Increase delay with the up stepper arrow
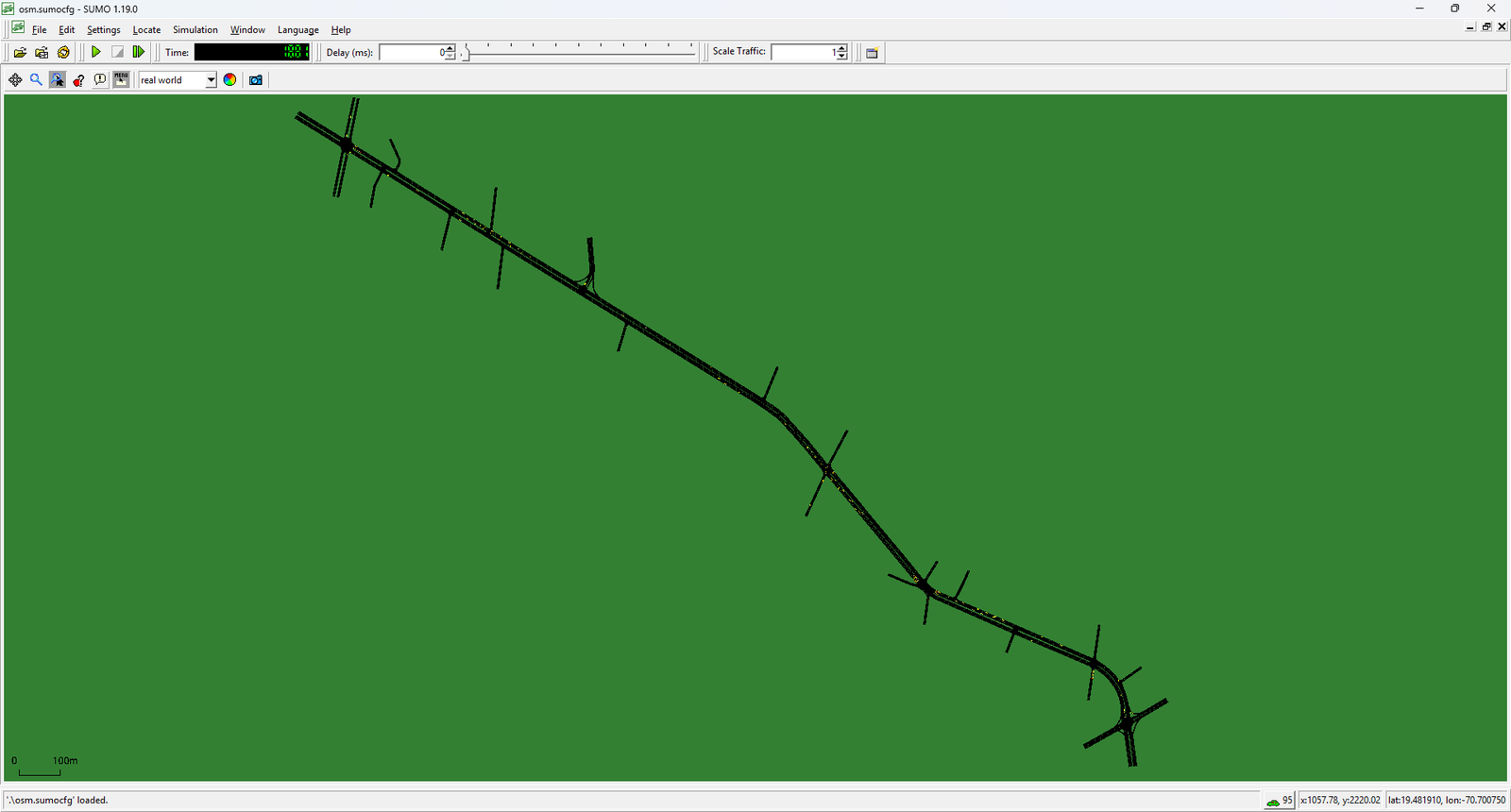The height and width of the screenshot is (812, 1511). (x=450, y=48)
